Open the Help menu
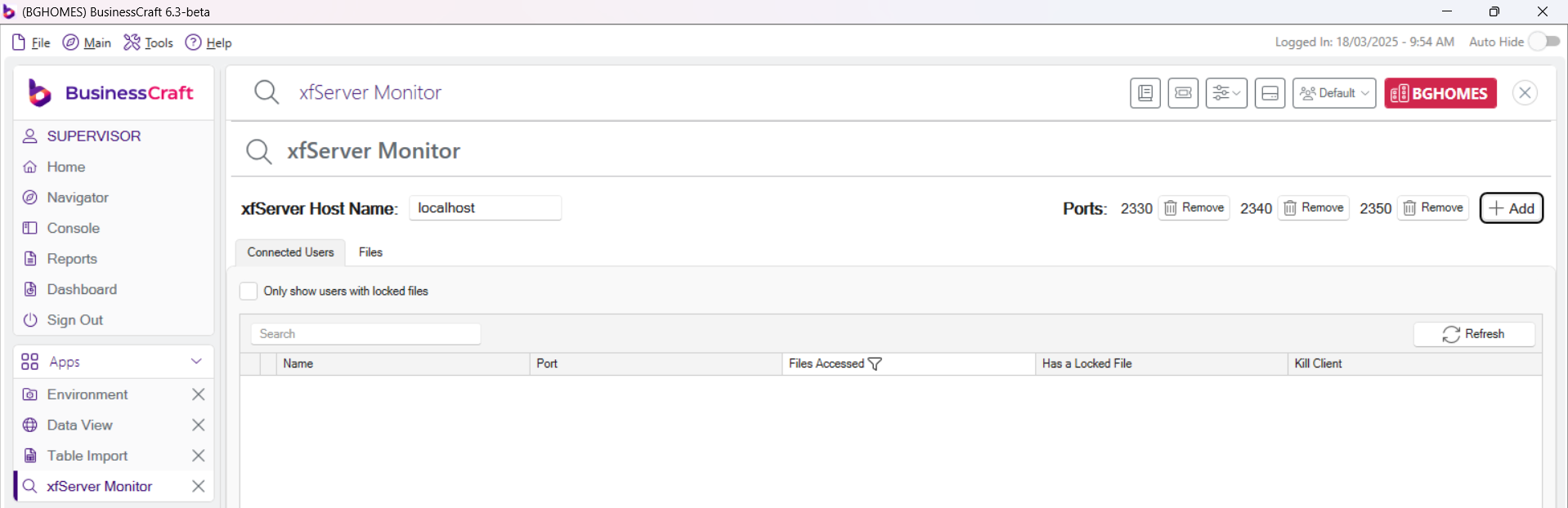1568x508 pixels. click(x=208, y=42)
